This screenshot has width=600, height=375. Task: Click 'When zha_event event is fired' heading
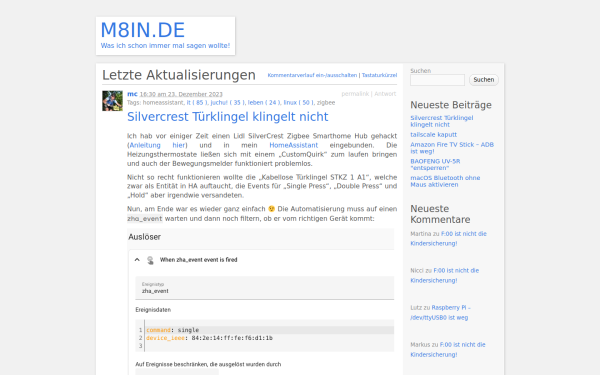[x=199, y=260]
